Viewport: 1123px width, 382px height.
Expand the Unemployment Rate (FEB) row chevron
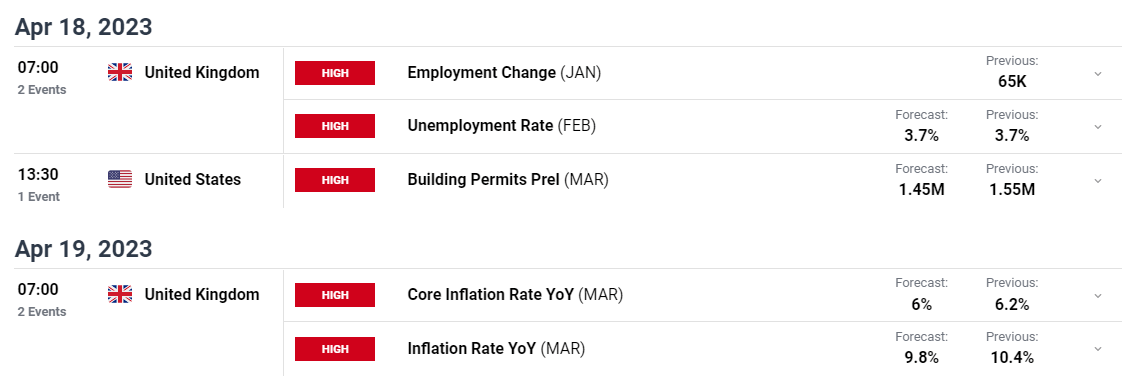[x=1098, y=127]
